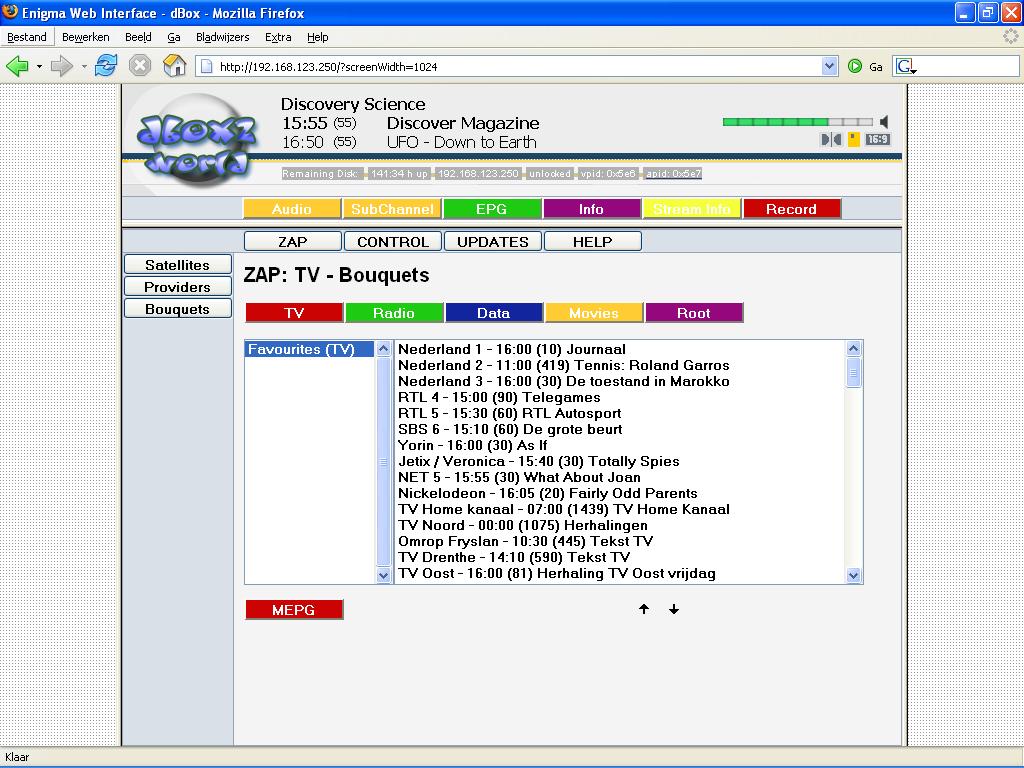Image resolution: width=1024 pixels, height=768 pixels.
Task: Click the address bar URL field
Action: [x=517, y=67]
